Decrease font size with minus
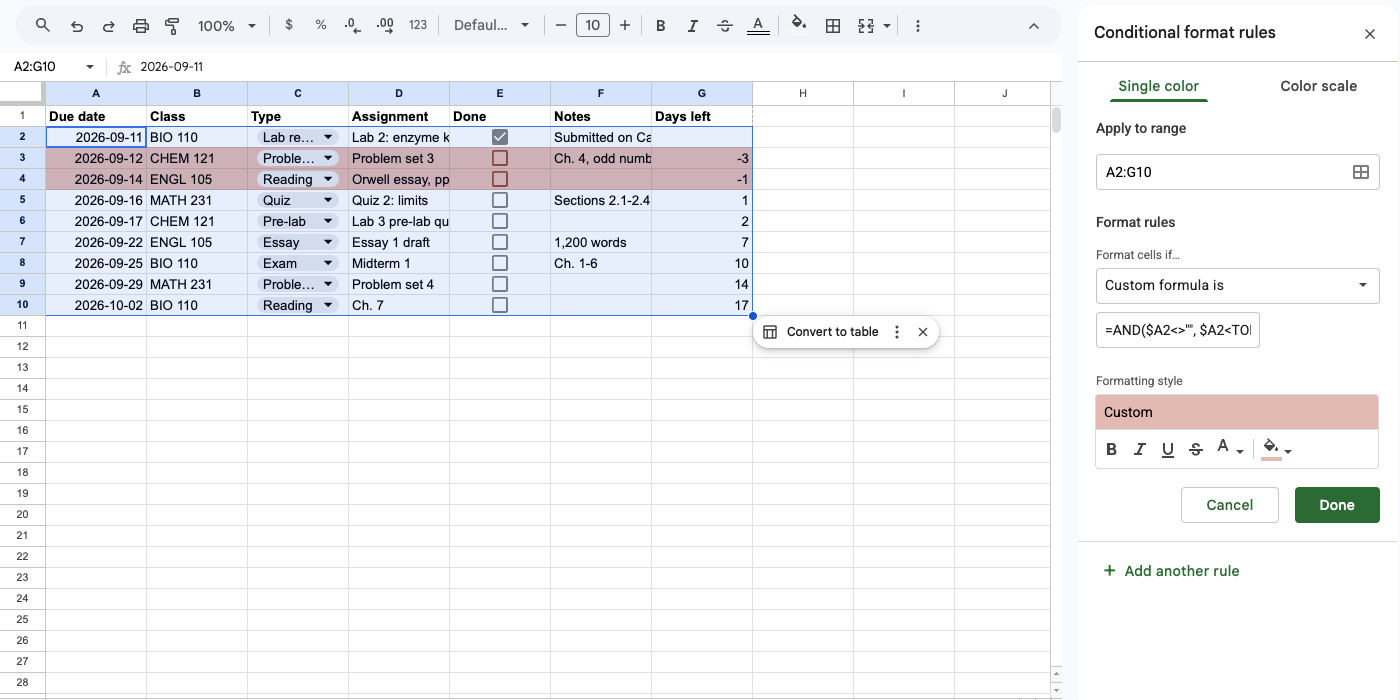 (560, 25)
